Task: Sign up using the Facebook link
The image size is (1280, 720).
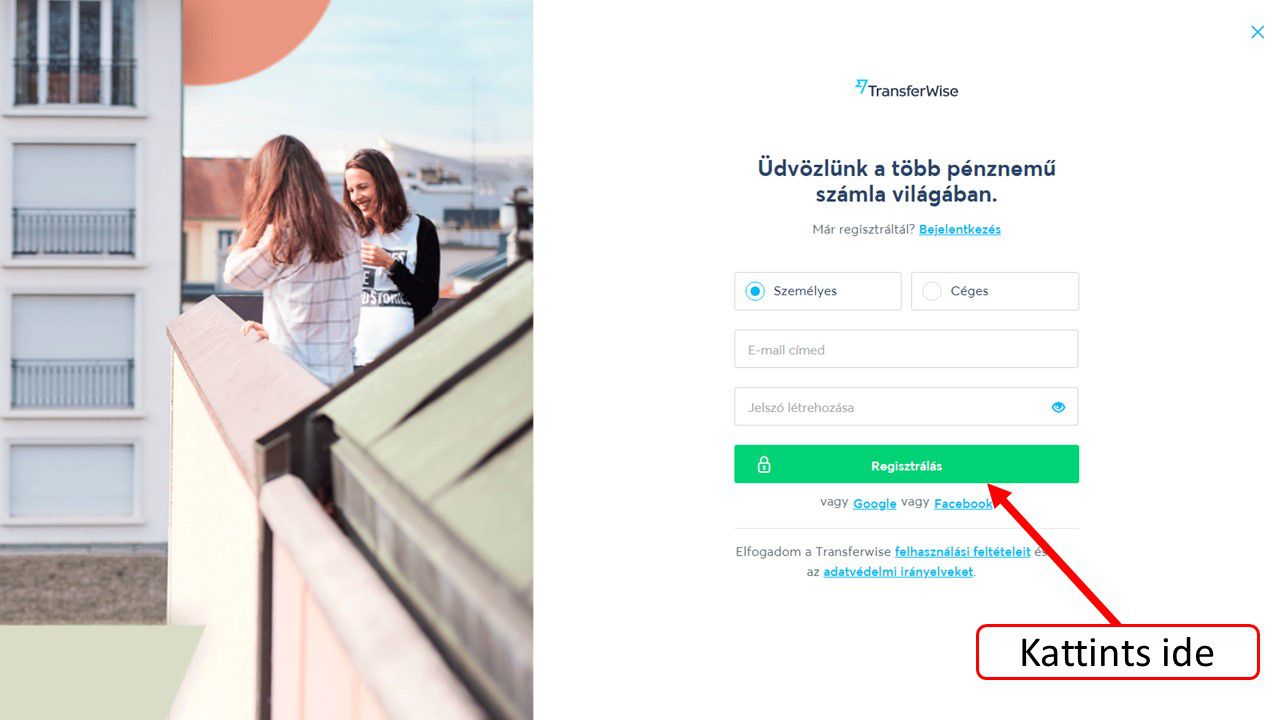Action: point(963,503)
